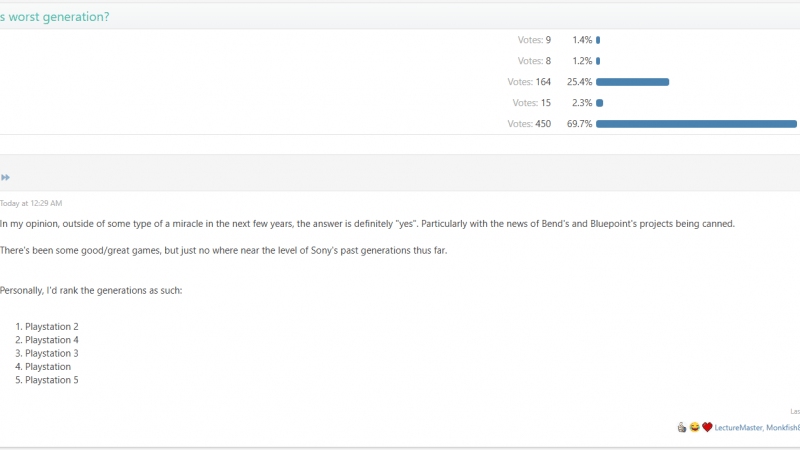
Task: Click the 'Playstation 5' list item
Action: [52, 380]
